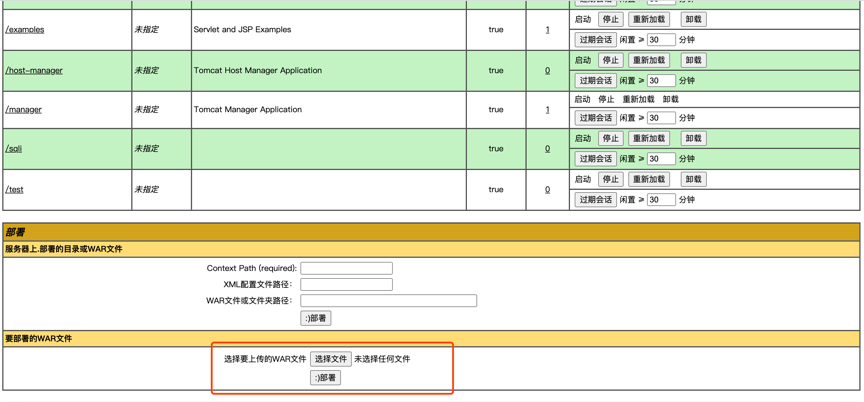Undeploy the /examples application with 卸载
864x402 pixels.
[693, 19]
